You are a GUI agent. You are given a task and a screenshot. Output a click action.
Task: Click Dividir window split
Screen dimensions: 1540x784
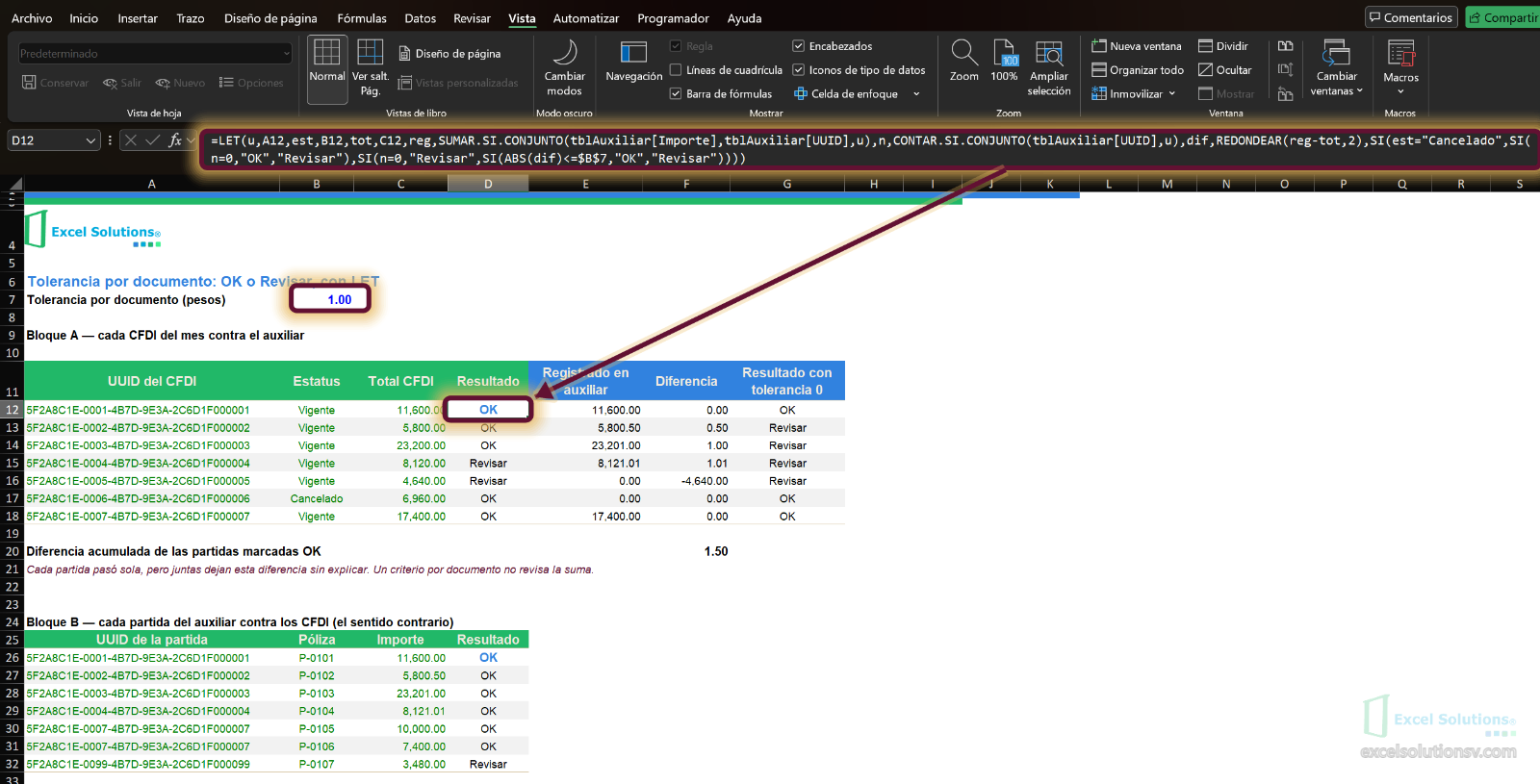tap(1223, 46)
